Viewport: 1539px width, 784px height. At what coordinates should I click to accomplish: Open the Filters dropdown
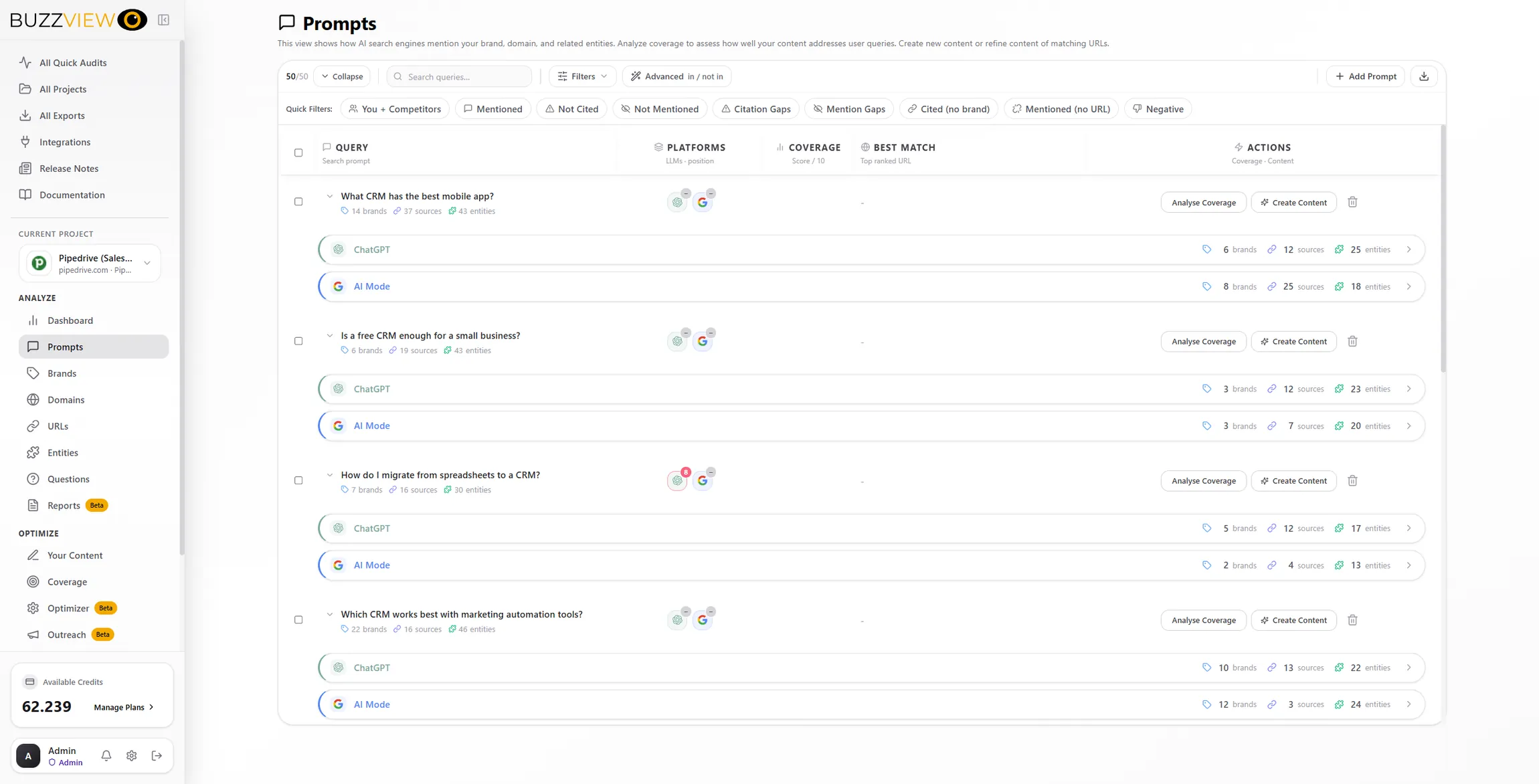[582, 76]
